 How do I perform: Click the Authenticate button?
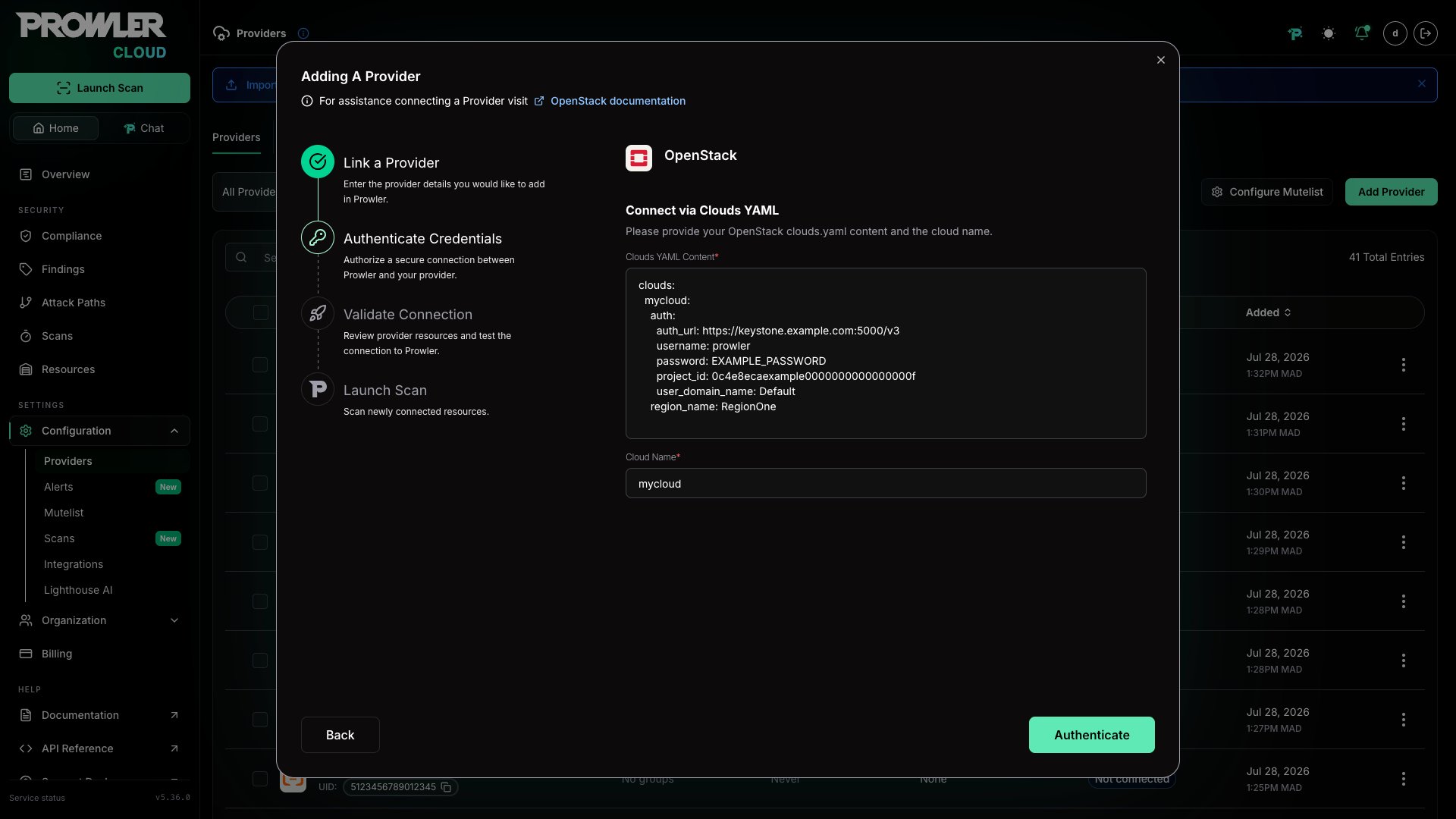(1091, 735)
